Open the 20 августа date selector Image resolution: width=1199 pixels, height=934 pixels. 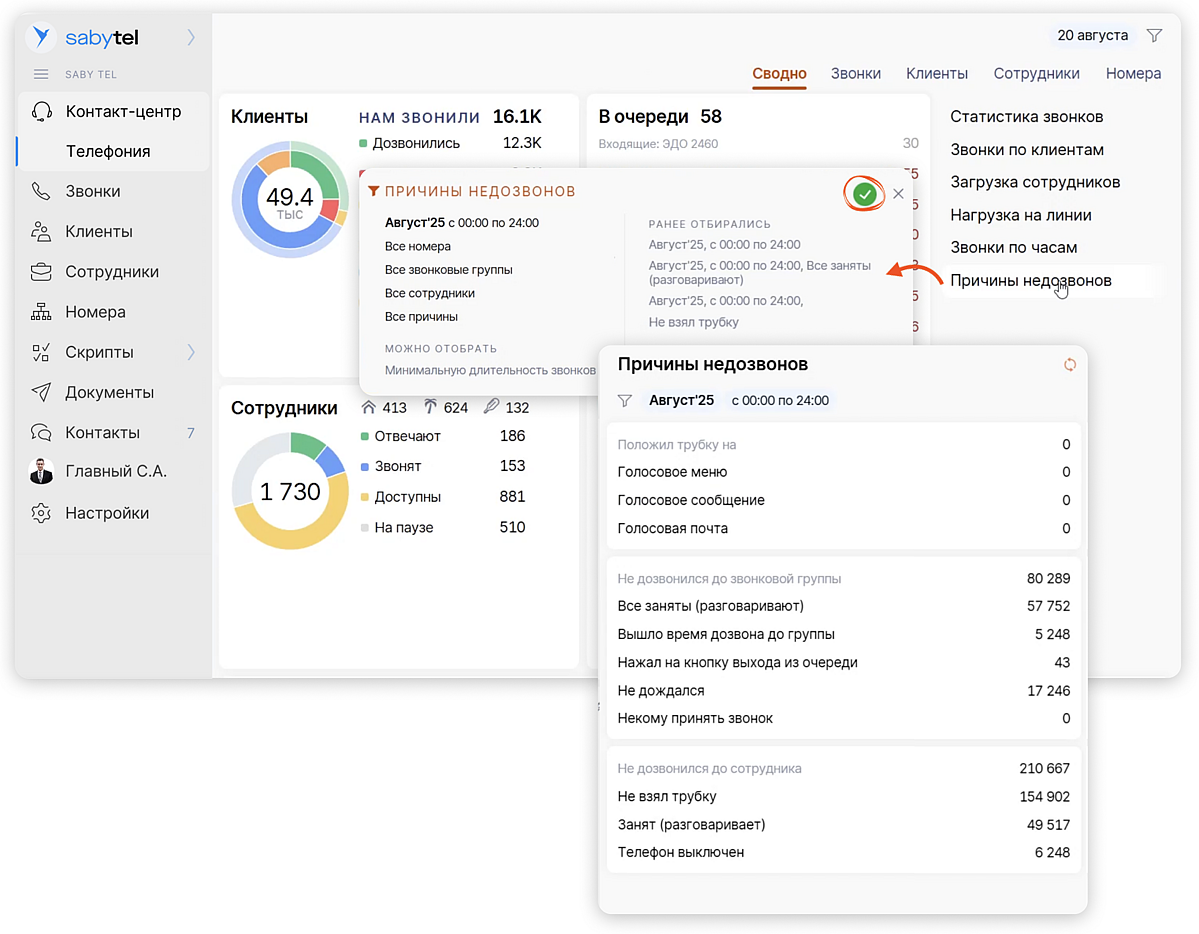coord(1092,35)
